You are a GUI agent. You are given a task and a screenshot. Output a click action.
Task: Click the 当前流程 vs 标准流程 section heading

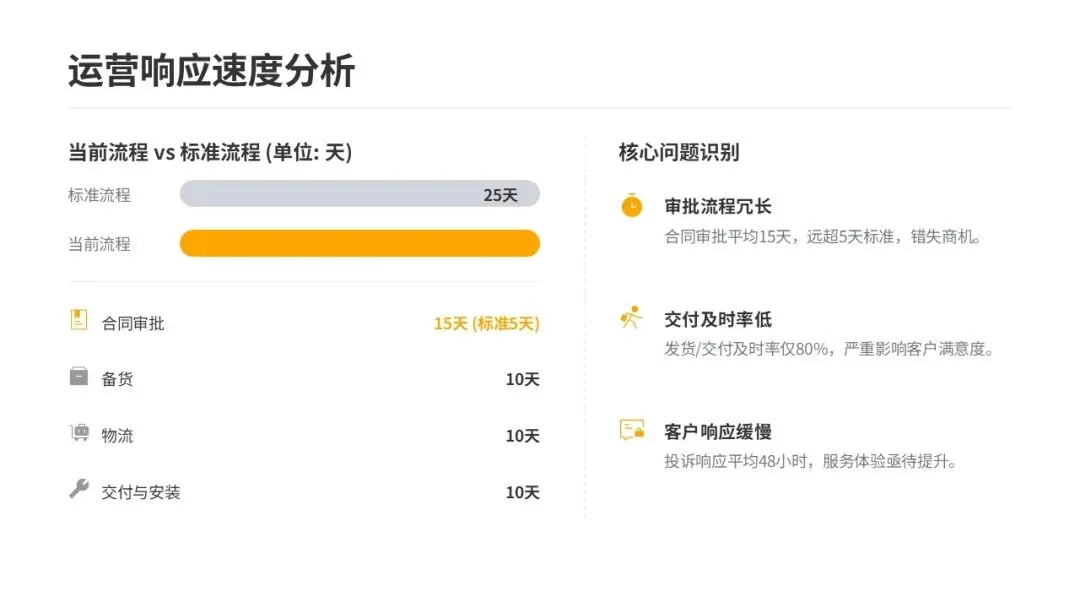click(x=210, y=153)
